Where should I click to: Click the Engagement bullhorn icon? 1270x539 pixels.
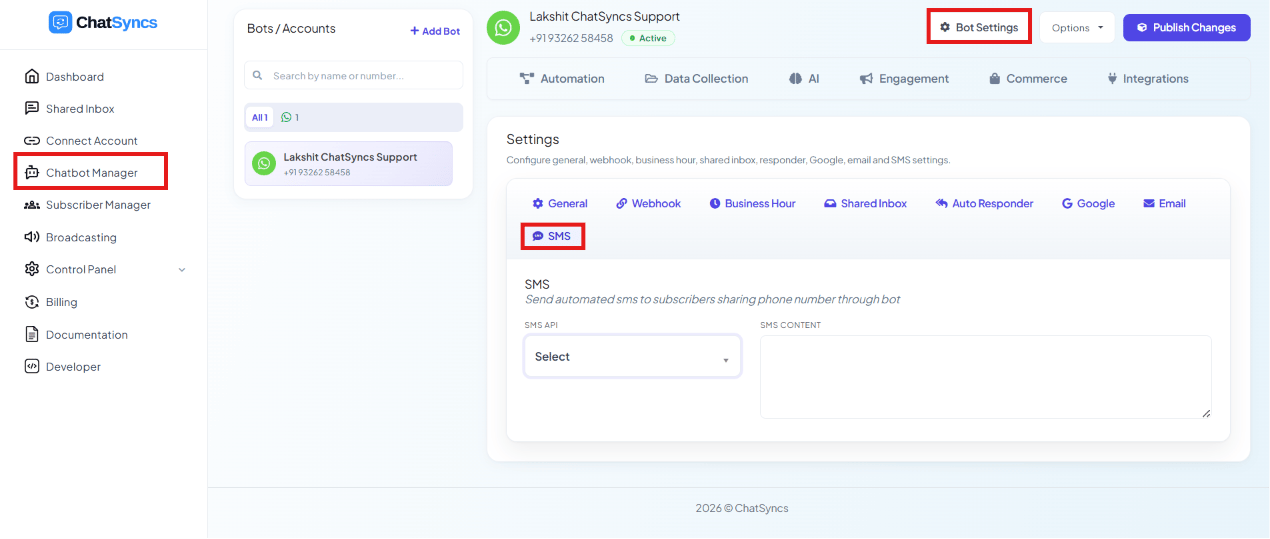(867, 79)
